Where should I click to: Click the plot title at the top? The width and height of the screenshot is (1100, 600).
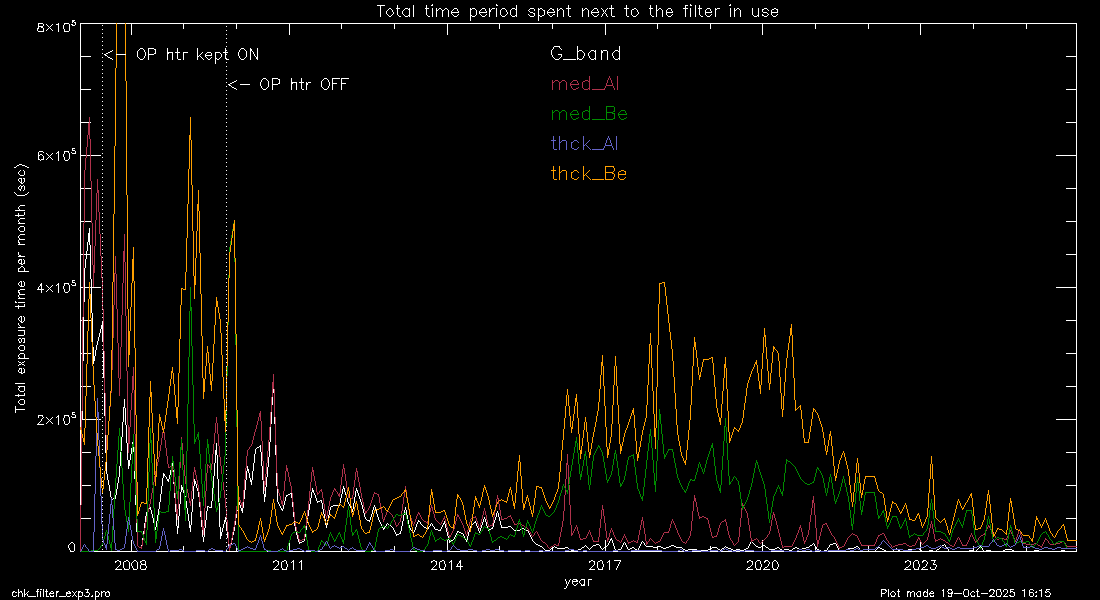point(577,12)
